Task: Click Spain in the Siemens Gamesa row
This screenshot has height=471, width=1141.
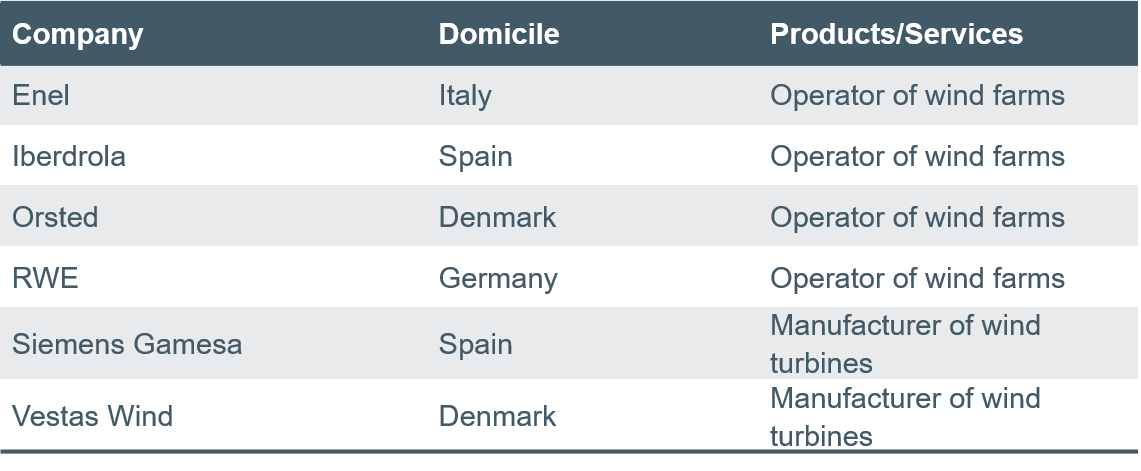Action: point(475,344)
